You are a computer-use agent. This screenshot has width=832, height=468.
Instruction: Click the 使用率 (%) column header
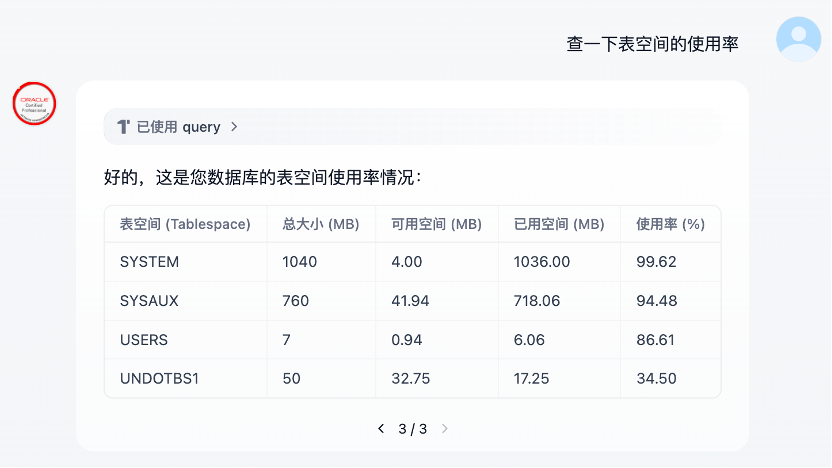[x=670, y=224]
